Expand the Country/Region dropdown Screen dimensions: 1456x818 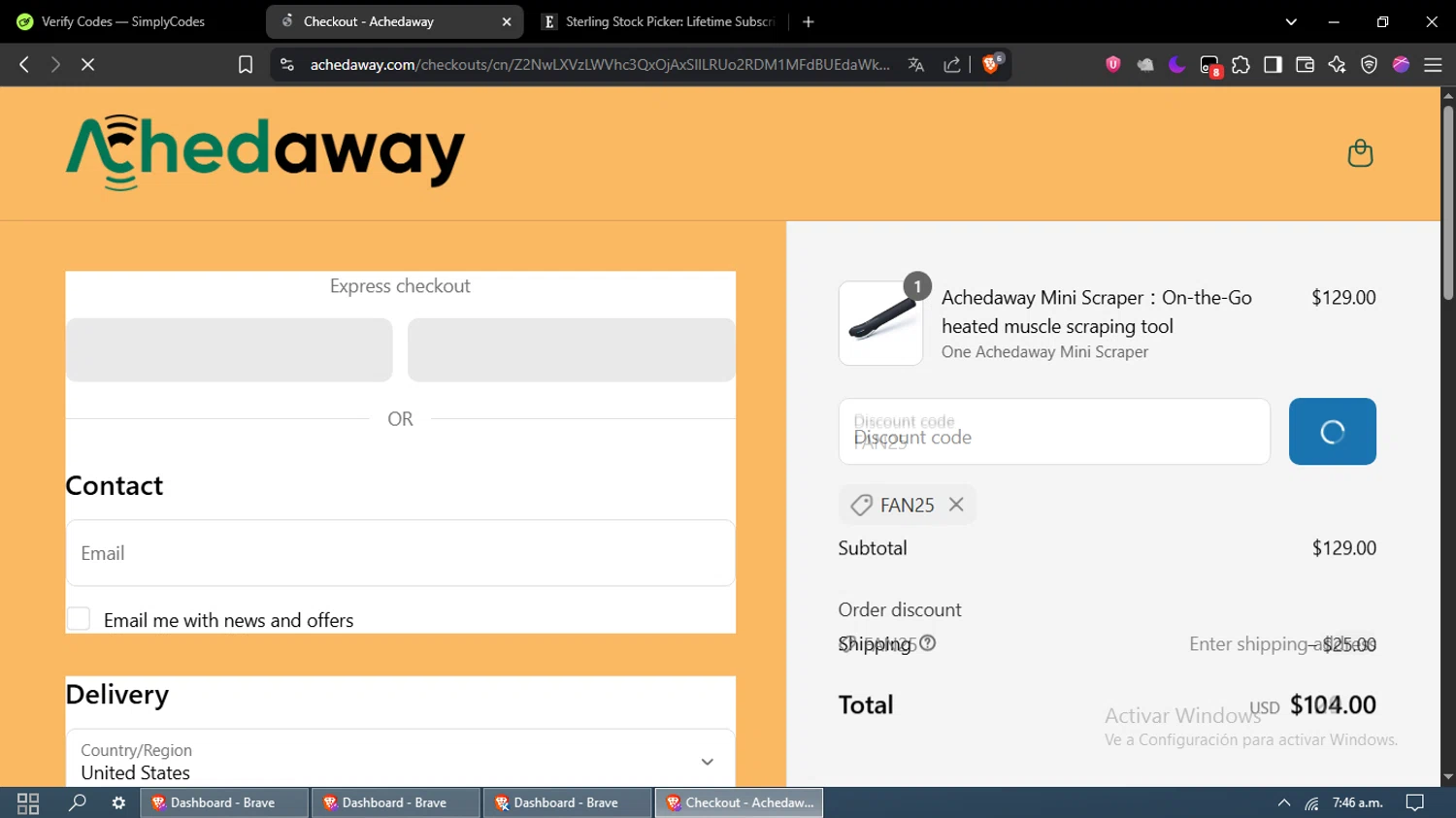point(400,761)
